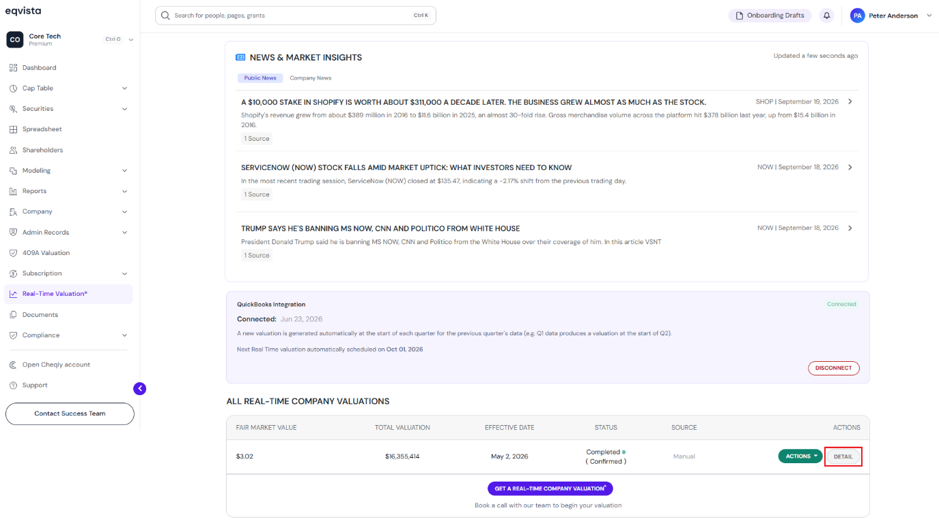Click the Support help icon
The width and height of the screenshot is (939, 521).
(x=13, y=385)
